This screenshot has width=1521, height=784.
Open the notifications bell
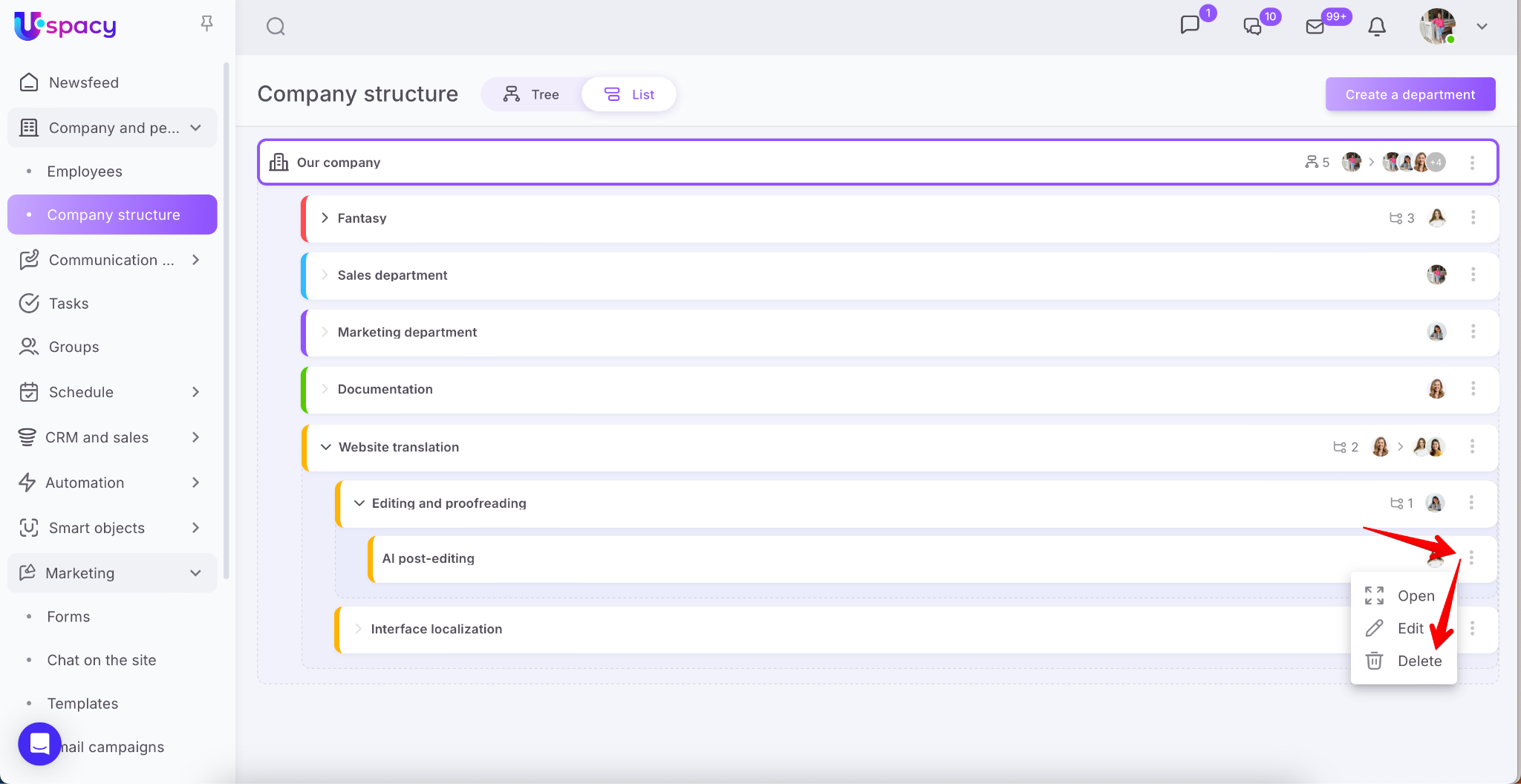1376,27
